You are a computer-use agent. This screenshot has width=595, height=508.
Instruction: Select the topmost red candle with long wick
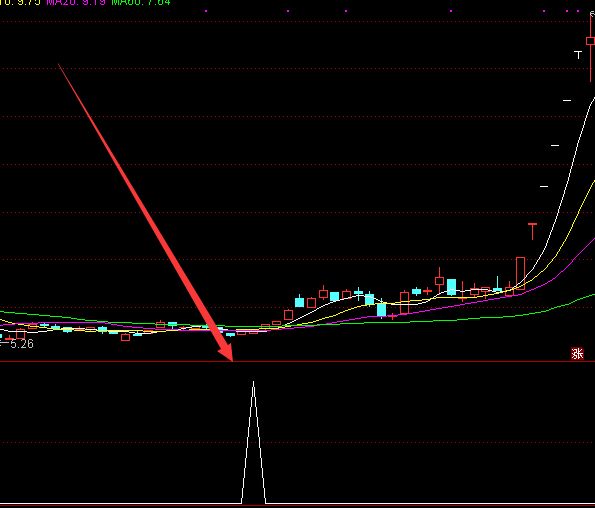click(590, 46)
